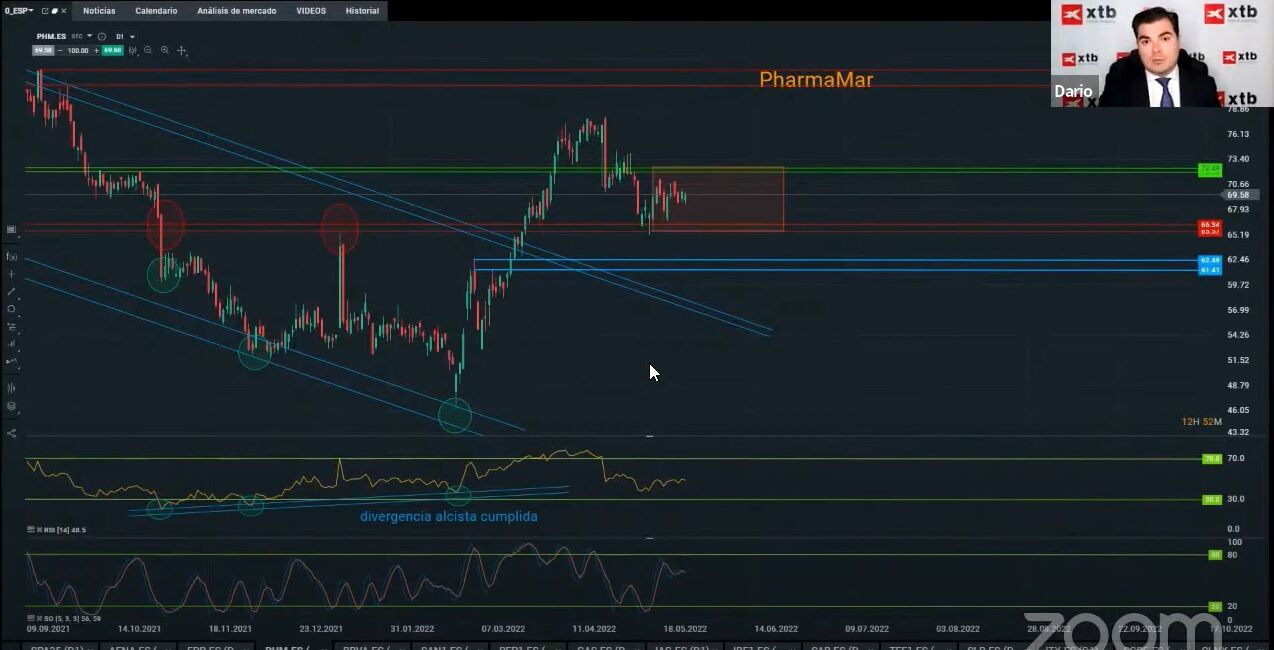The height and width of the screenshot is (650, 1274).
Task: Decrease trade volume with the minus button
Action: (61, 50)
